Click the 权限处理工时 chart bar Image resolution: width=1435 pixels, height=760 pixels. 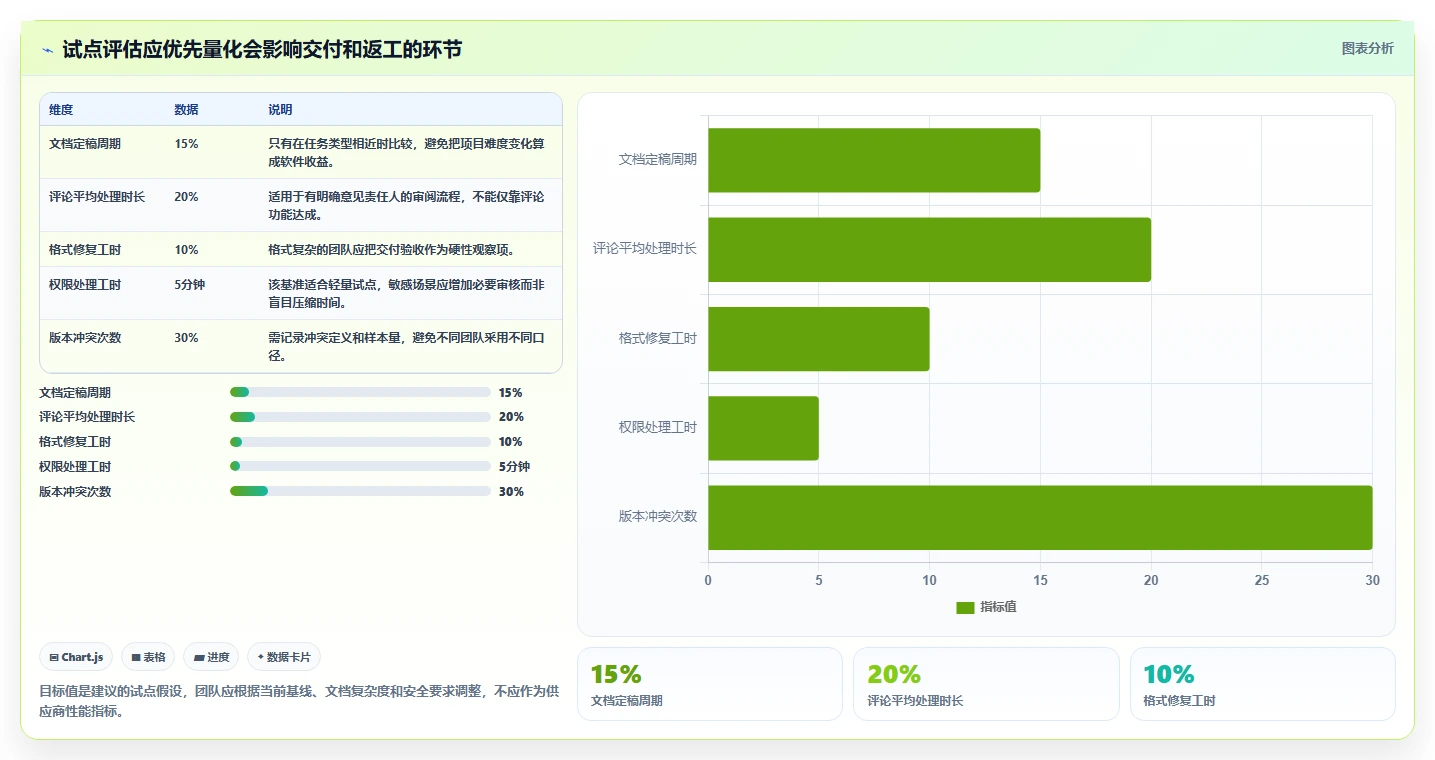coord(763,428)
